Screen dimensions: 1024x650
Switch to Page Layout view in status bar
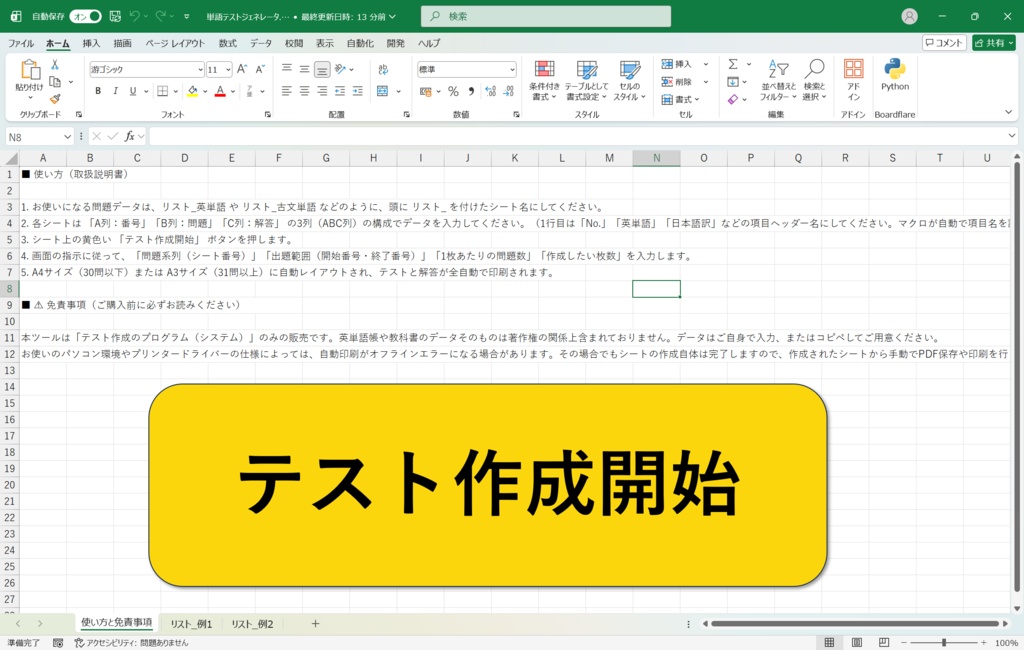857,643
